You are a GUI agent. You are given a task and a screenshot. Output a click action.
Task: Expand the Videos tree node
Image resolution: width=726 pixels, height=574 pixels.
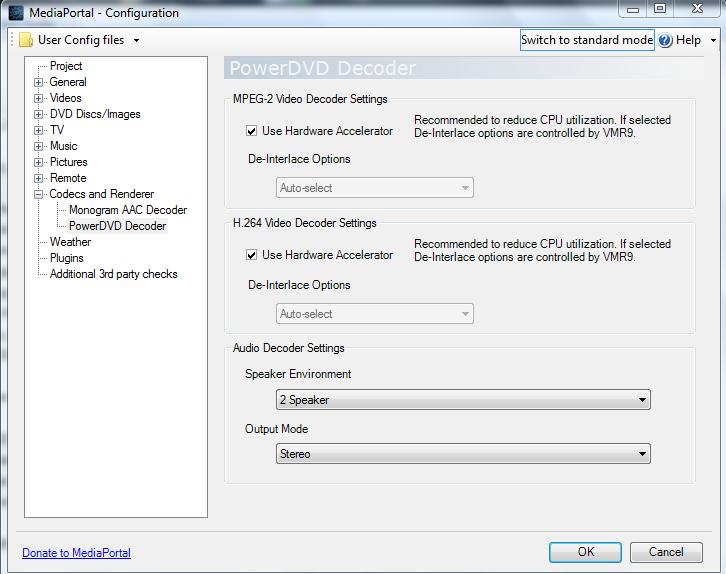[38, 99]
